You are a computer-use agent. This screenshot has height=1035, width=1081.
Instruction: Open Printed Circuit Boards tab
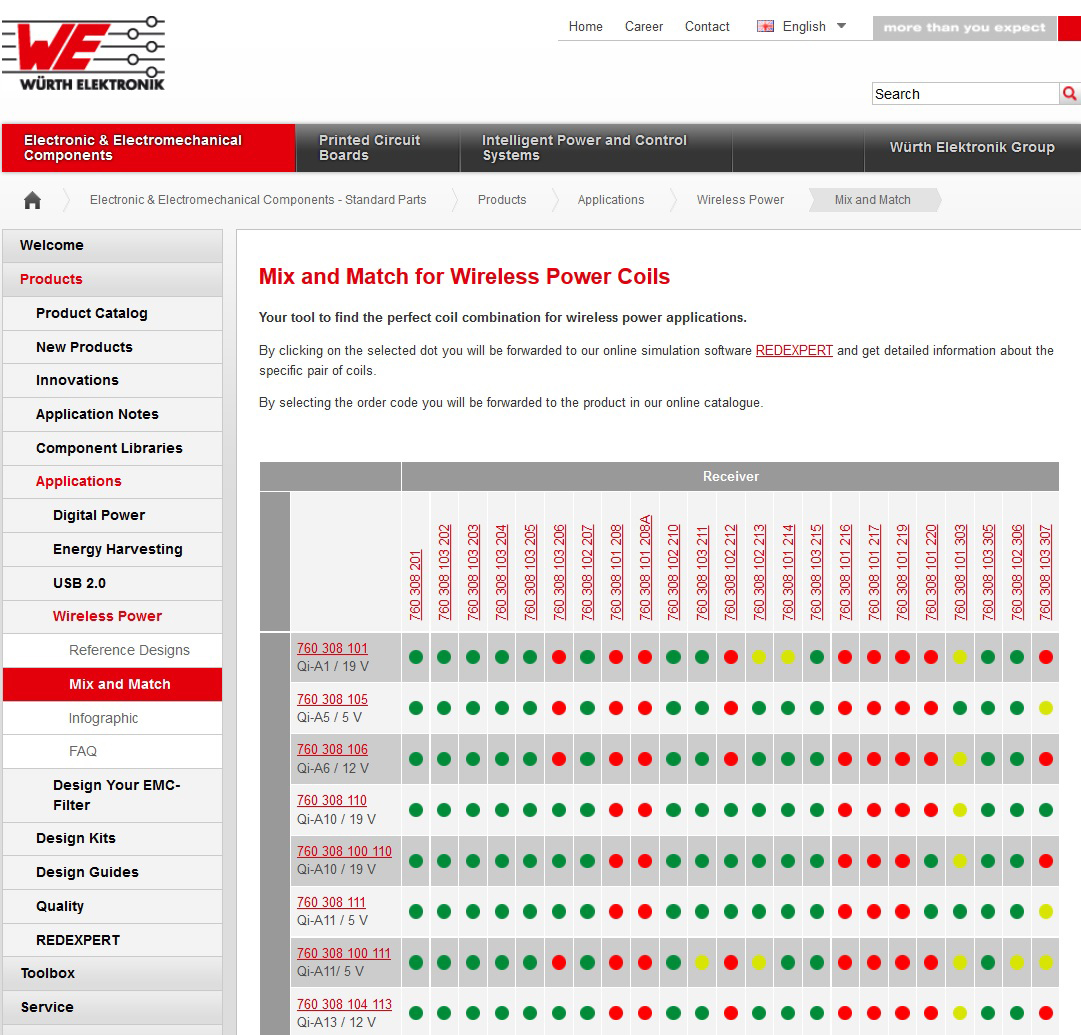[x=370, y=148]
